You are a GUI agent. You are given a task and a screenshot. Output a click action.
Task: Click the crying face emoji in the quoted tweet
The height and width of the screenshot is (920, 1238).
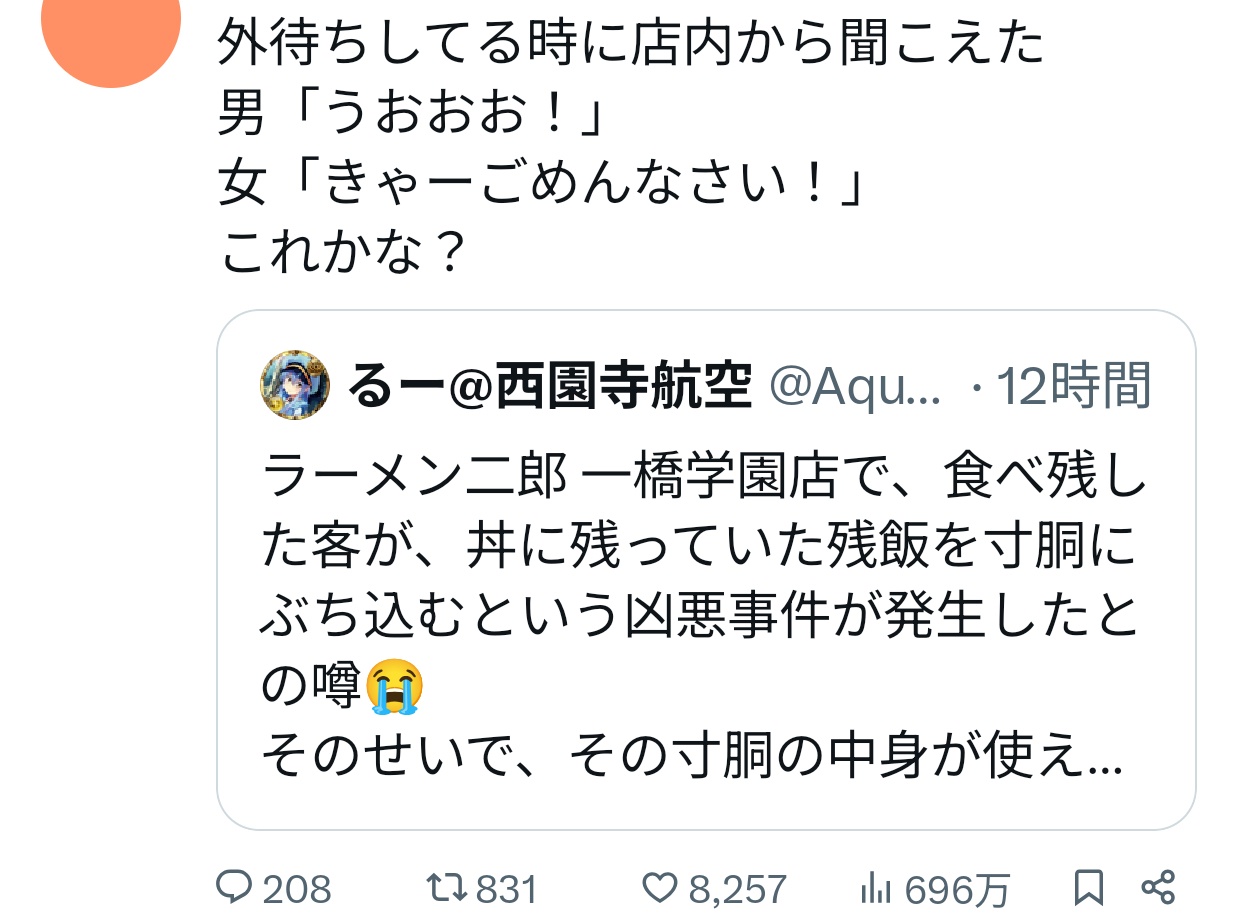(395, 687)
